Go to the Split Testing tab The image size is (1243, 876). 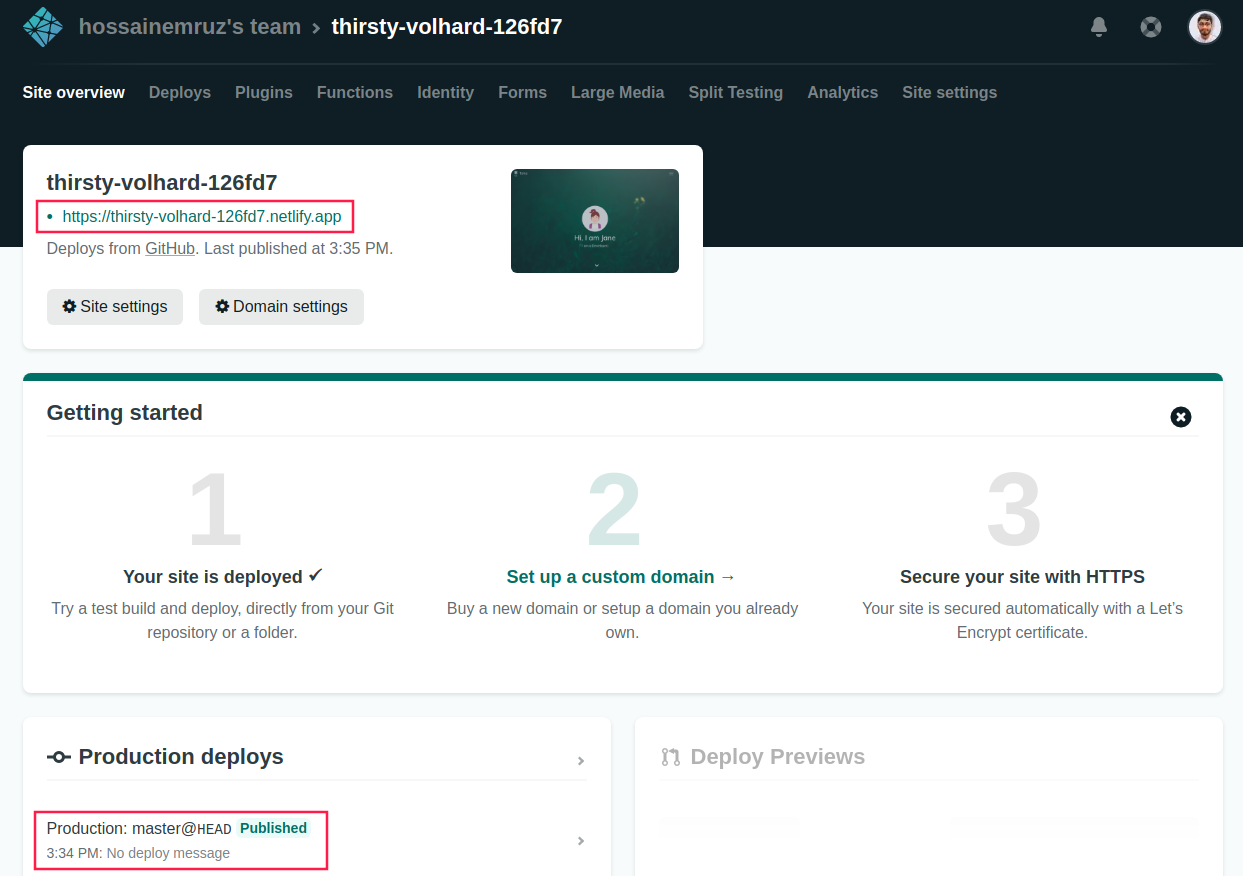click(735, 92)
